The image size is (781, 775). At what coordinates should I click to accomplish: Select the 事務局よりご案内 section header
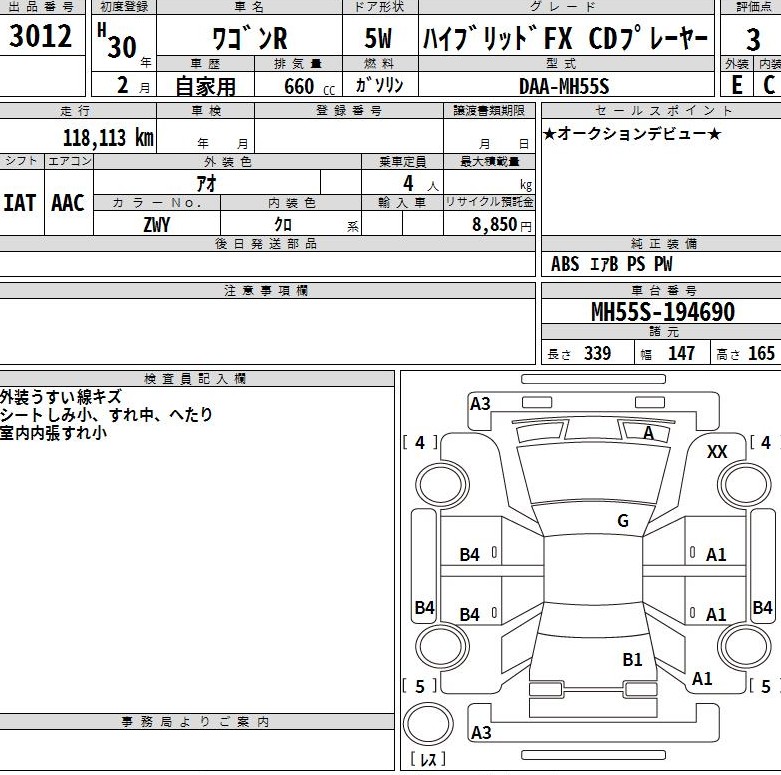[x=195, y=722]
